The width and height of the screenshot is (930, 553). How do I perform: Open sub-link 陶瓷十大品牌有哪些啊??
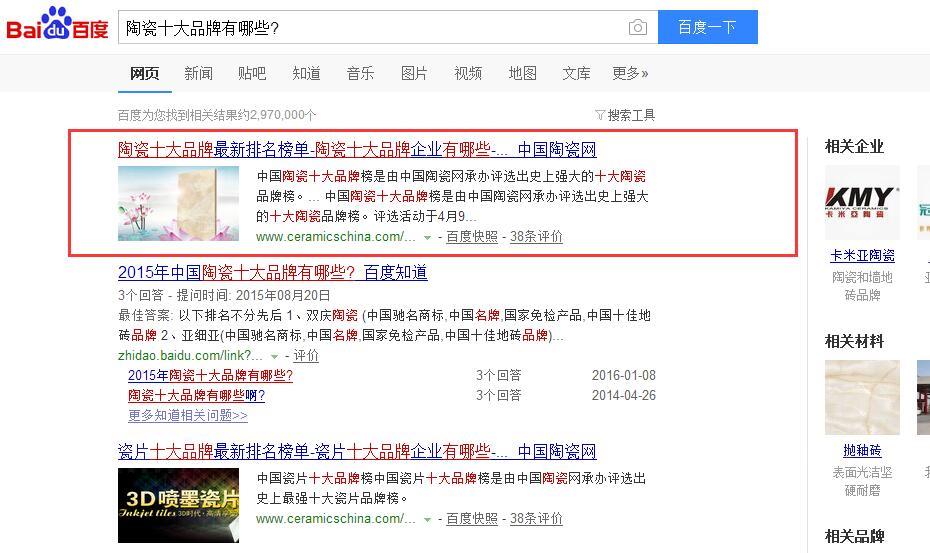(x=196, y=395)
